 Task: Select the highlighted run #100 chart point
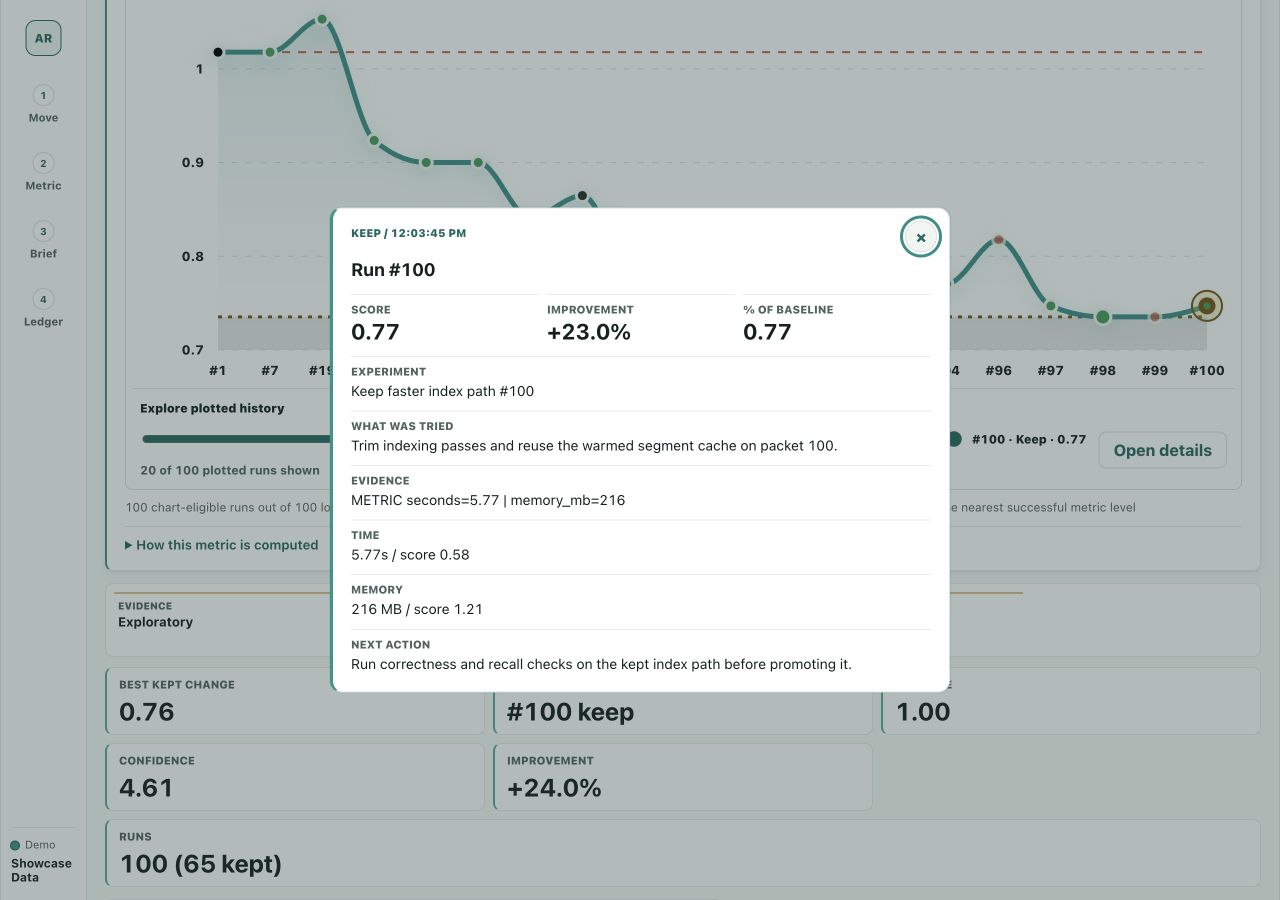[x=1207, y=306]
